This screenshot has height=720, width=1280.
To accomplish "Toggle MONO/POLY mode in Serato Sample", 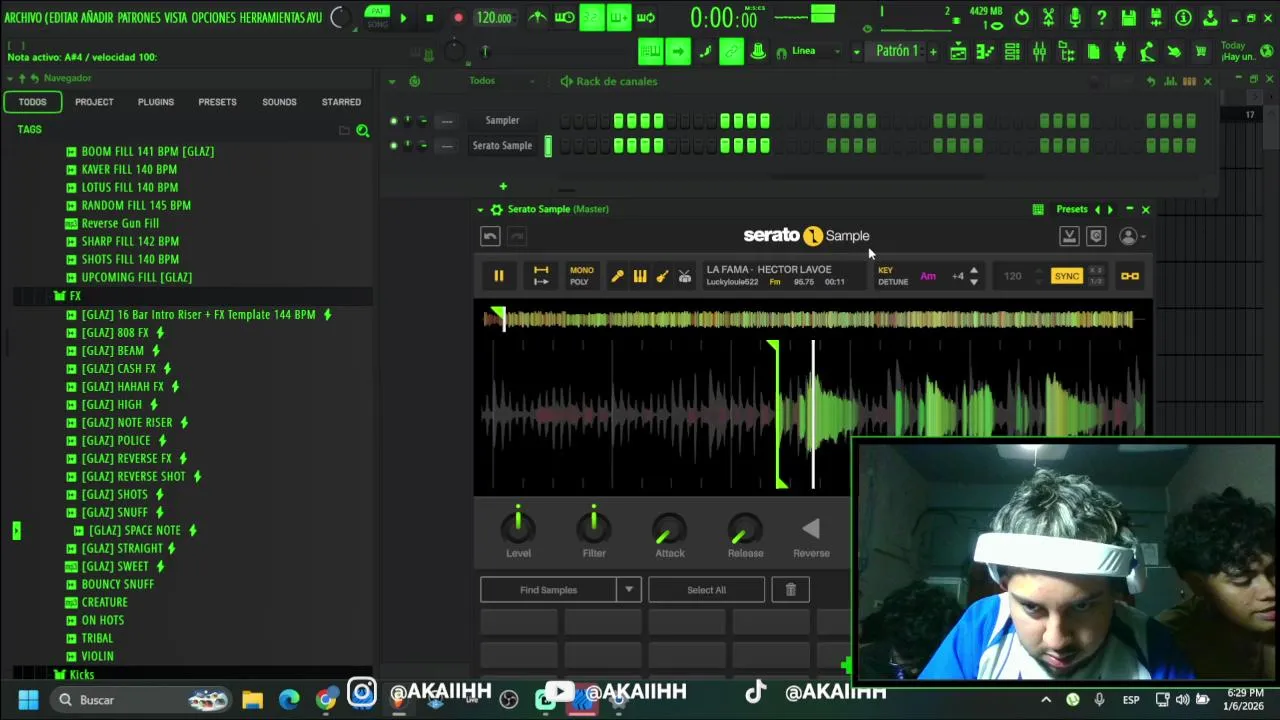I will (581, 276).
